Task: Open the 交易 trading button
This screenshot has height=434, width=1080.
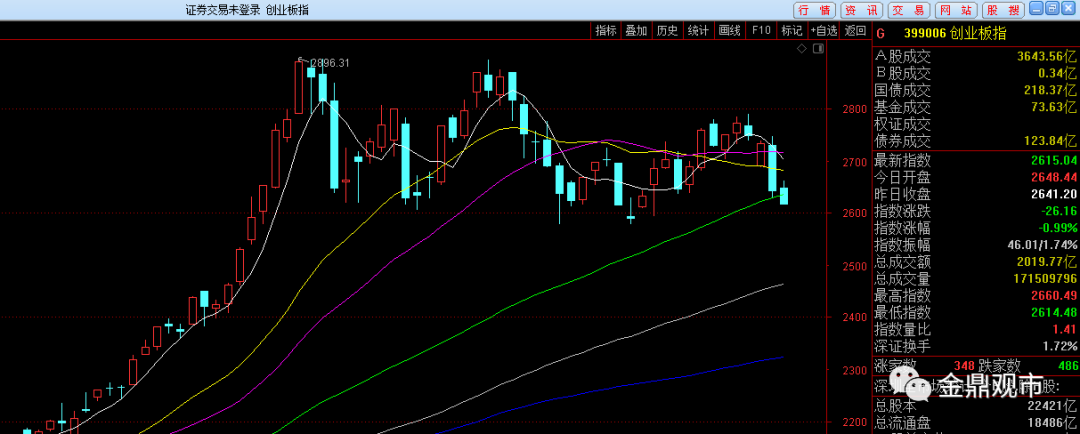Action: [907, 10]
